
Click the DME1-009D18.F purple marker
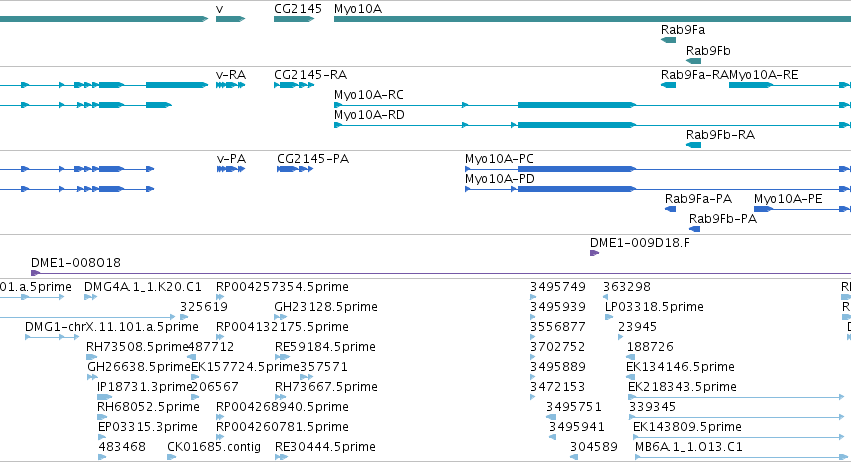(x=594, y=253)
